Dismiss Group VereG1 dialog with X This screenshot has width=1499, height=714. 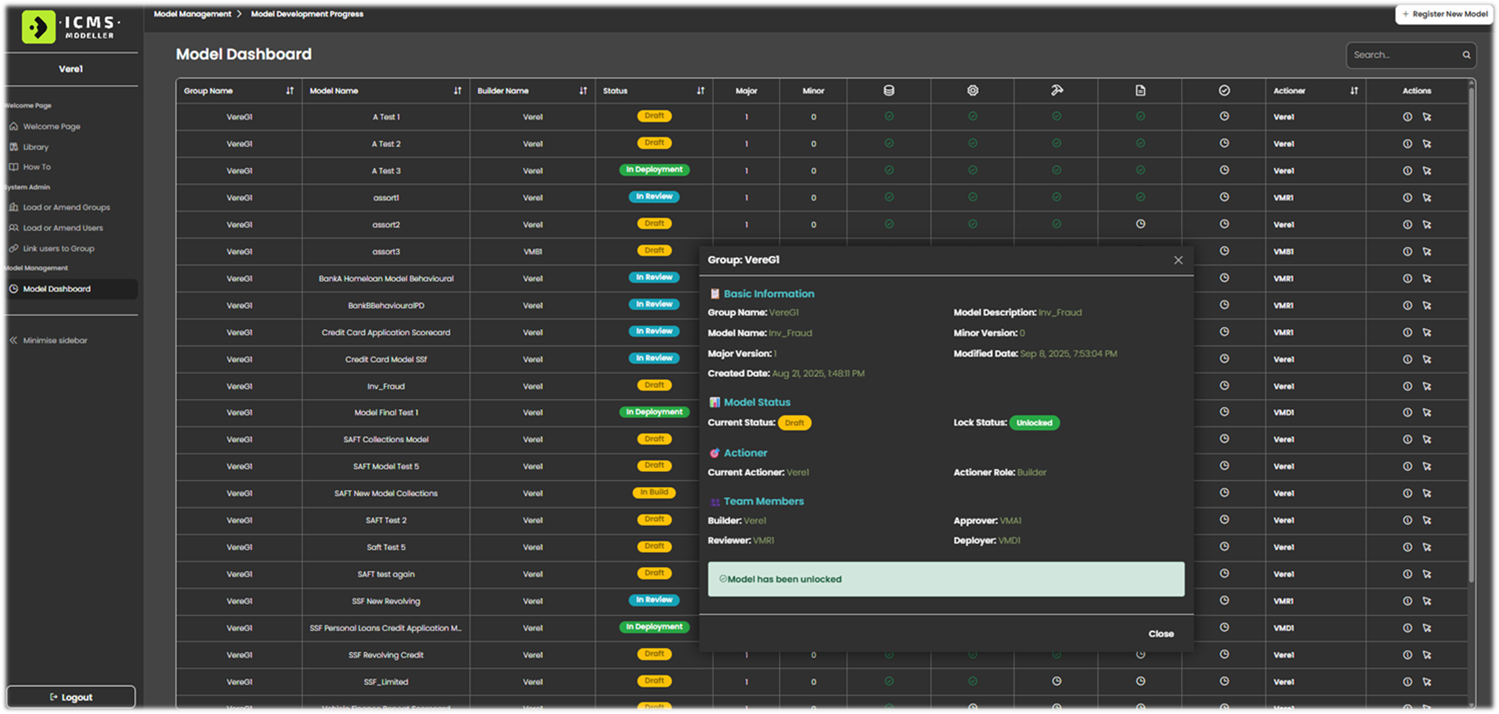click(x=1178, y=260)
